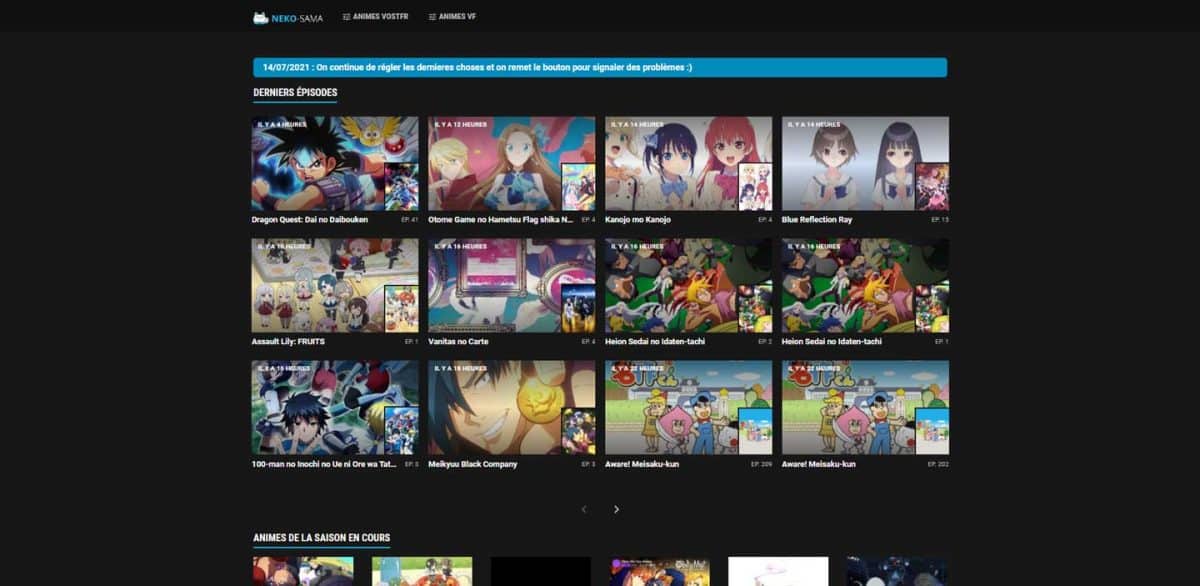Click the small cover art on Blue Reflection Ray card
The width and height of the screenshot is (1200, 586).
[932, 186]
